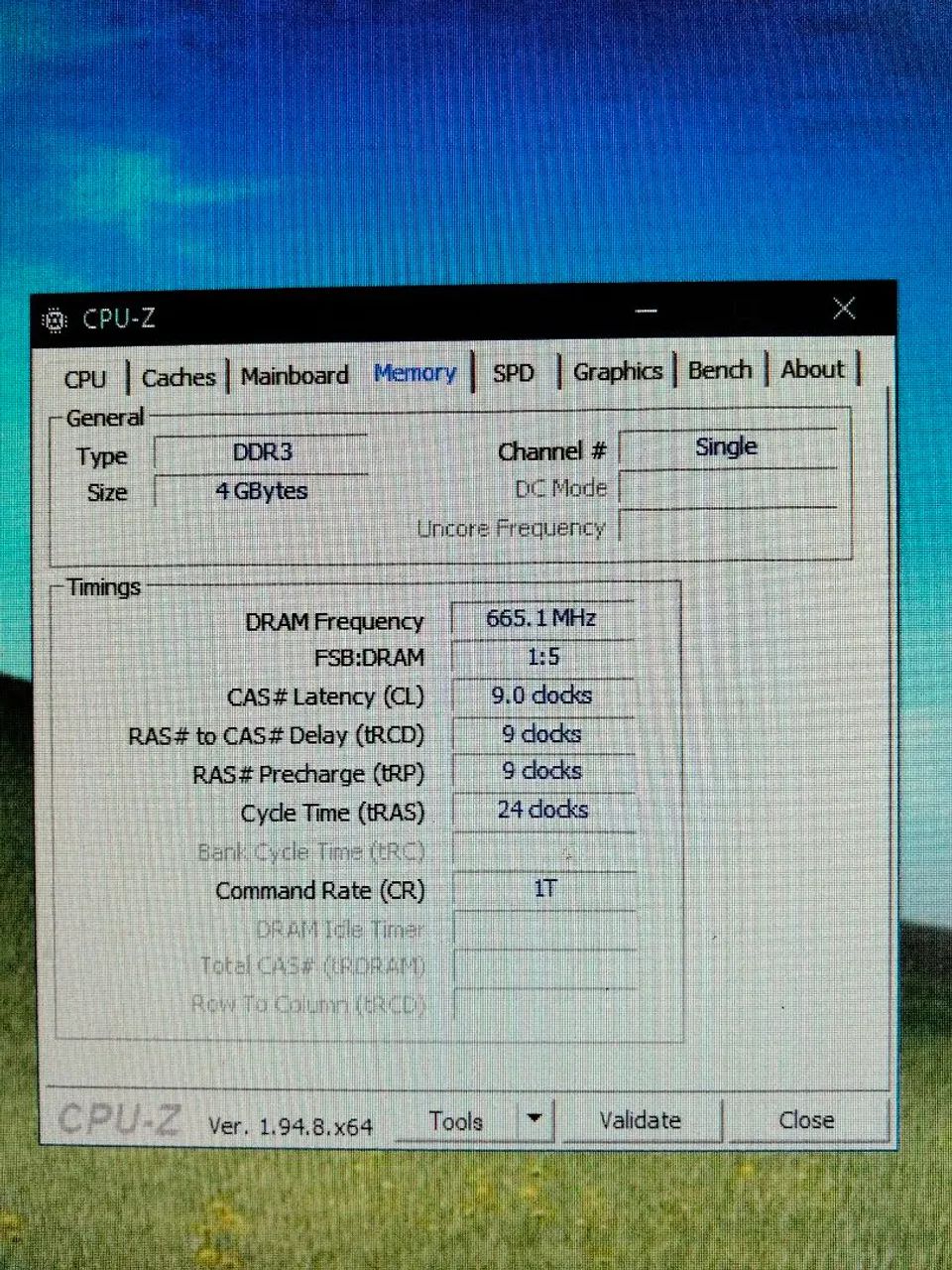Select the Mainboard tab
Image resolution: width=952 pixels, height=1270 pixels.
(x=295, y=376)
